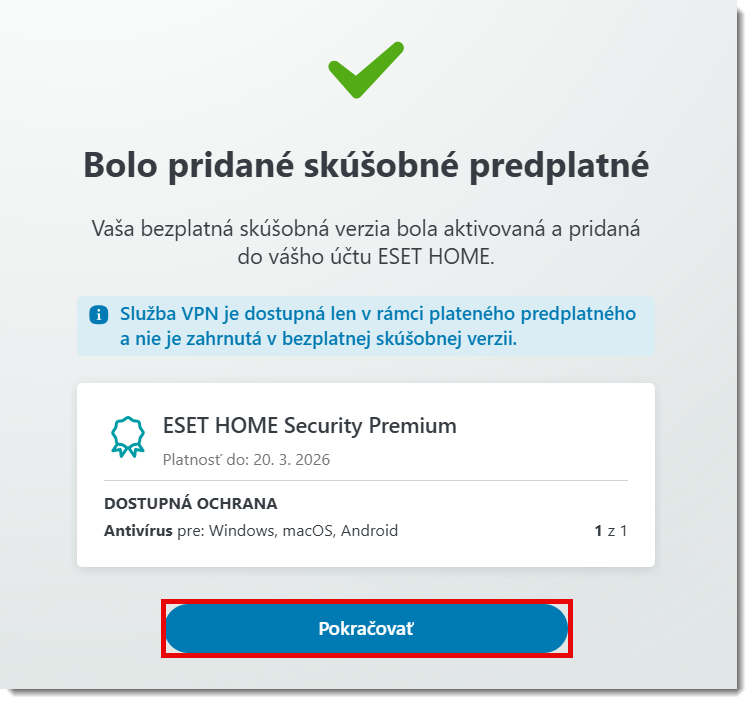Click the word Android in platform list
752x704 pixels.
pos(369,531)
